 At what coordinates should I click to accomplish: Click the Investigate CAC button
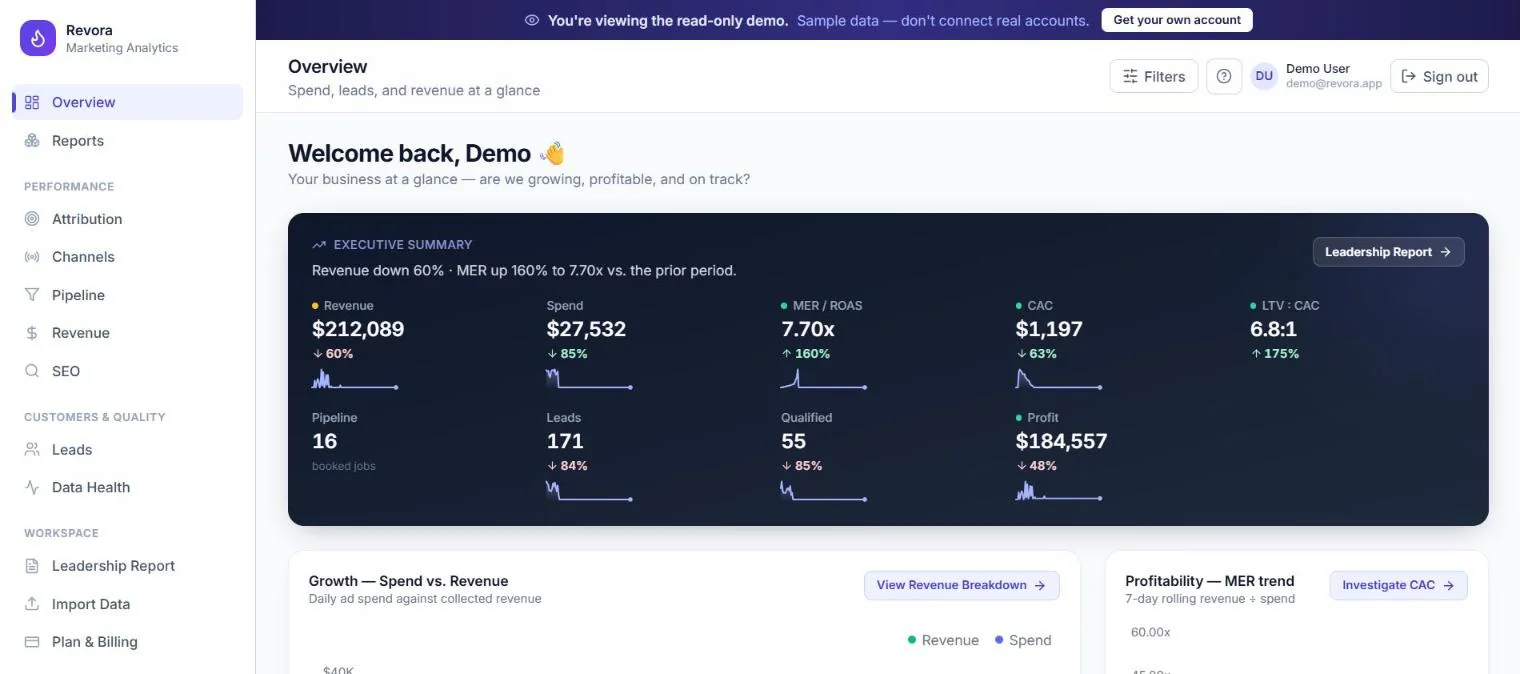click(x=1398, y=585)
